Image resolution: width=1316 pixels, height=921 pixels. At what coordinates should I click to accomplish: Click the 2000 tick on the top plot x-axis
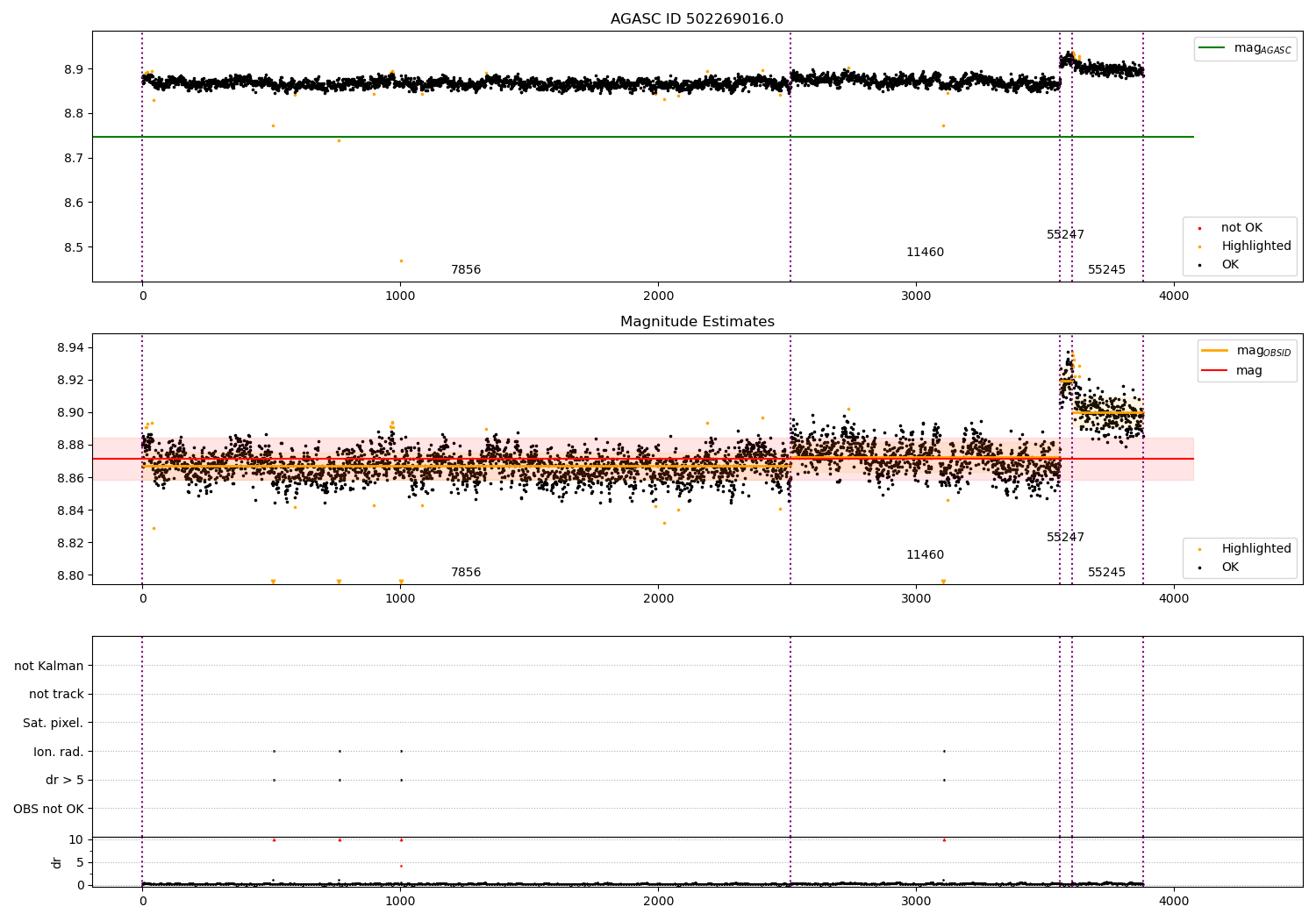(658, 296)
